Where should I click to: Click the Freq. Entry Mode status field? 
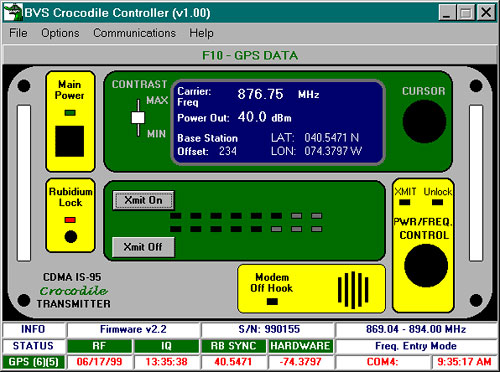coord(416,346)
